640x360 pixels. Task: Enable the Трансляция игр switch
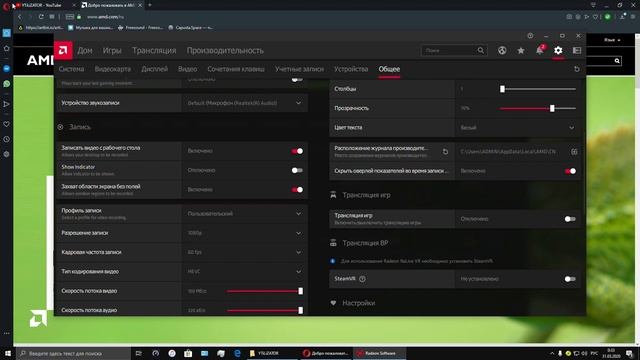pyautogui.click(x=570, y=219)
